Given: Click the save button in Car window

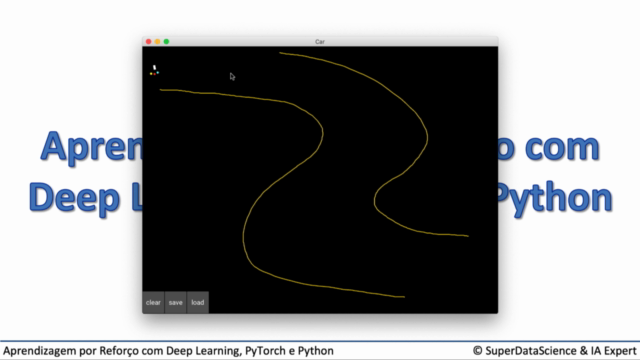Looking at the screenshot, I should [176, 302].
